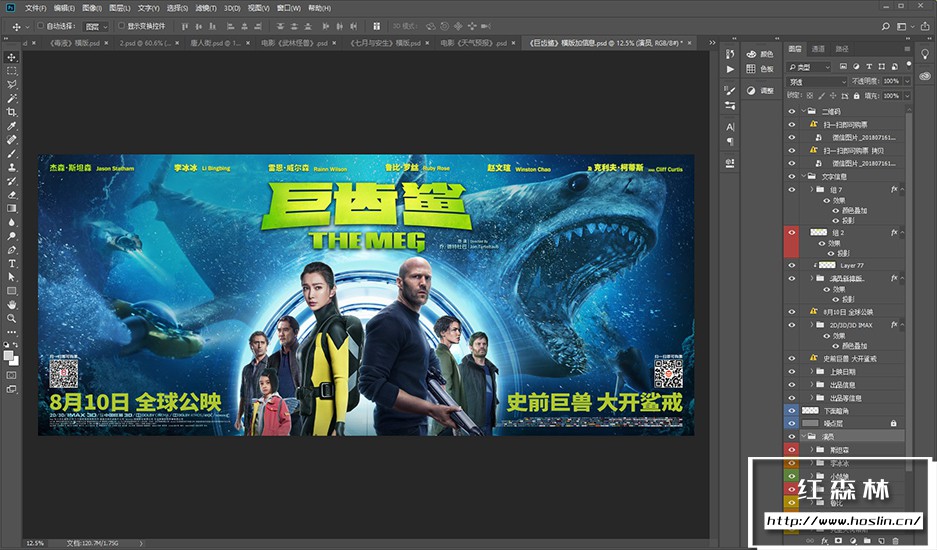Select the Move tool in the toolbox
937x550 pixels.
(11, 57)
